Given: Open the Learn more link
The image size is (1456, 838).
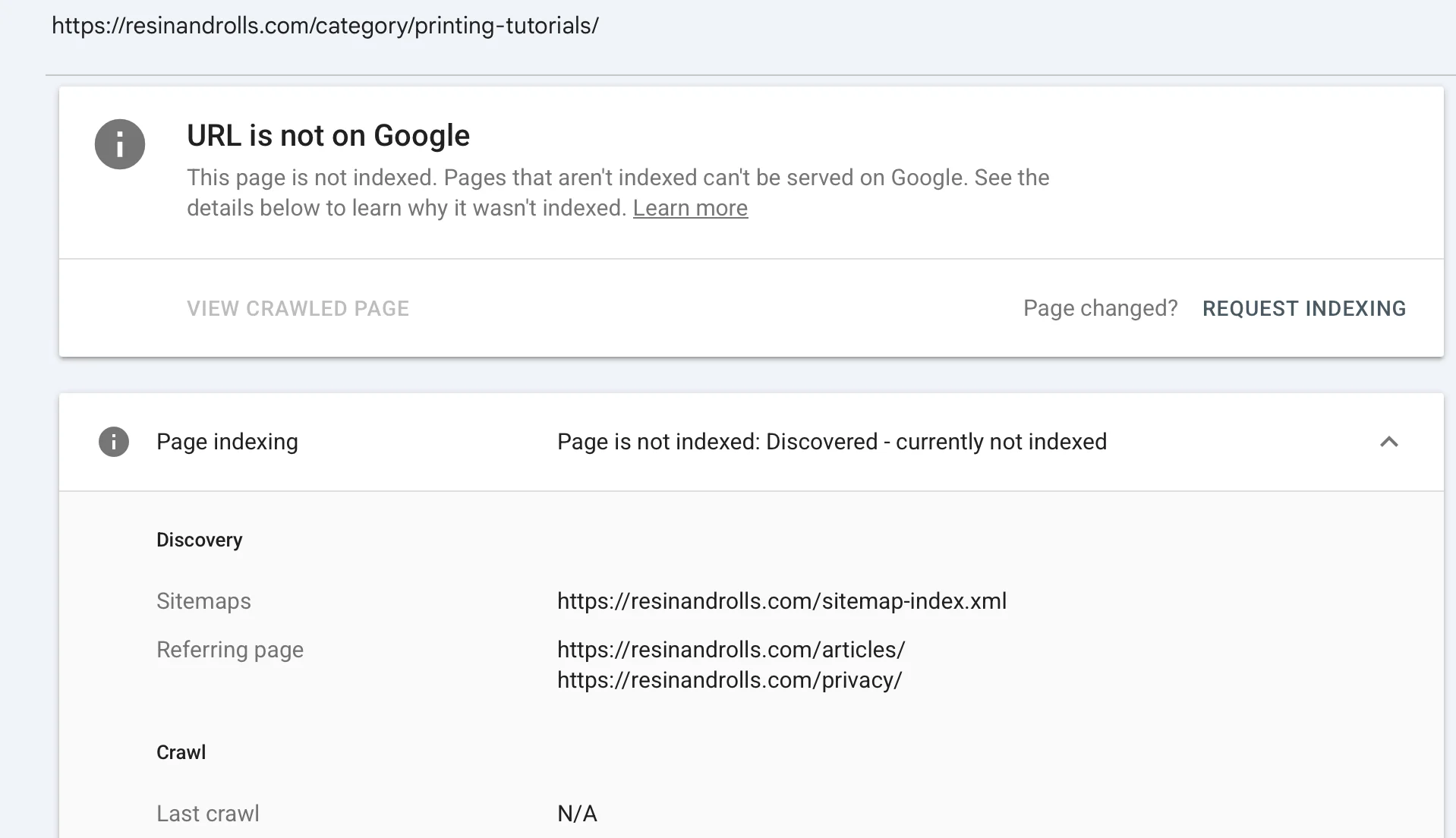Looking at the screenshot, I should [x=690, y=208].
